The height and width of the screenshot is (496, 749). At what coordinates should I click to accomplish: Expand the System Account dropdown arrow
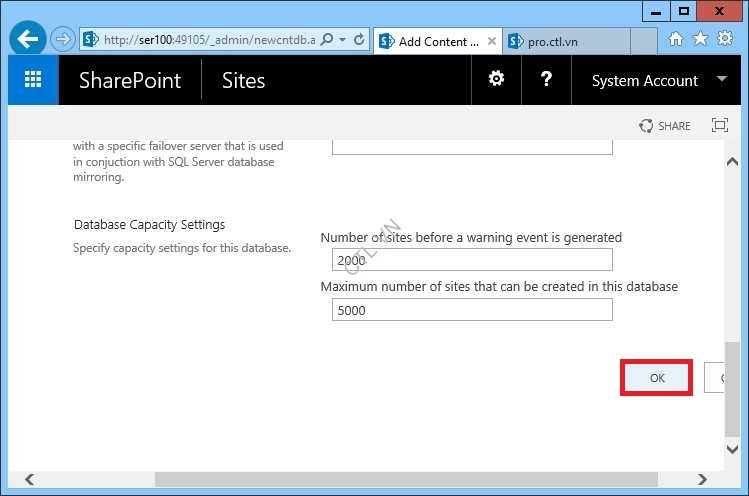[722, 78]
